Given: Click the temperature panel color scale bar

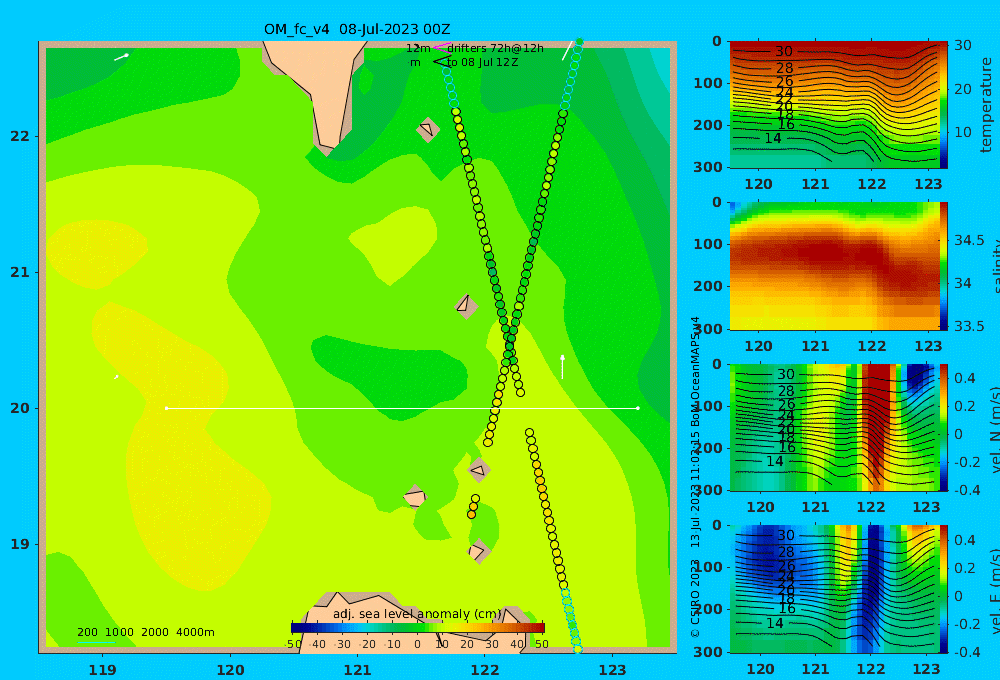Looking at the screenshot, I should 943,105.
